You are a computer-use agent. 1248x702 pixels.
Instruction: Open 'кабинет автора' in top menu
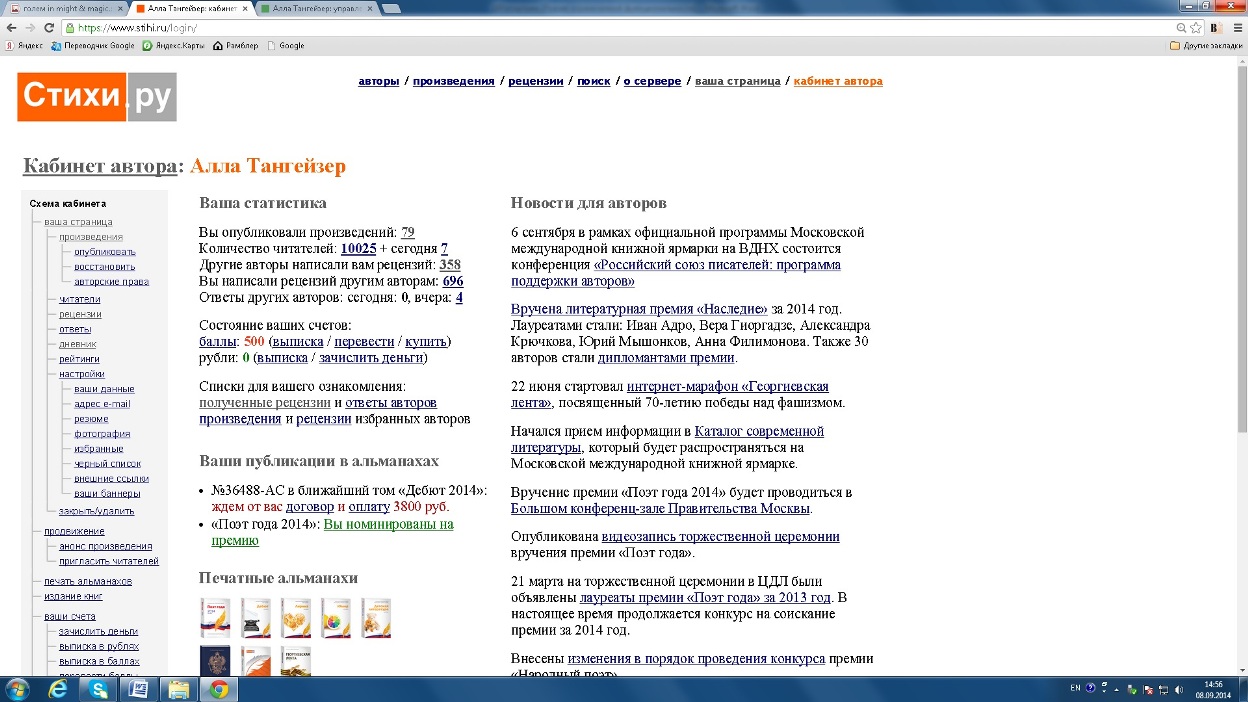pos(838,81)
